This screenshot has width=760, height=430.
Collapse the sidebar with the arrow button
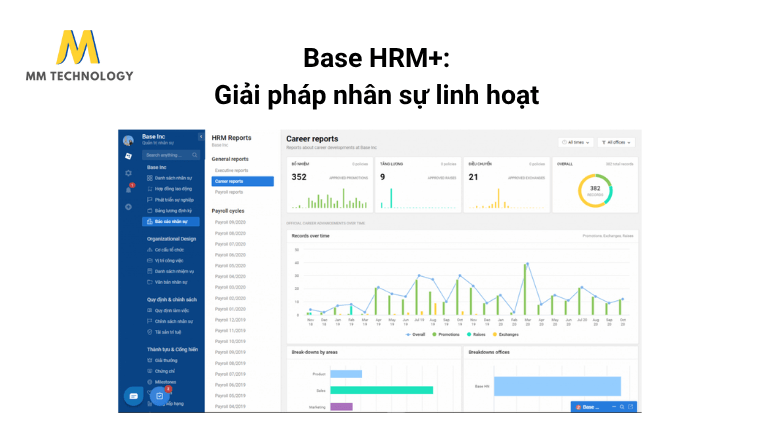point(201,137)
